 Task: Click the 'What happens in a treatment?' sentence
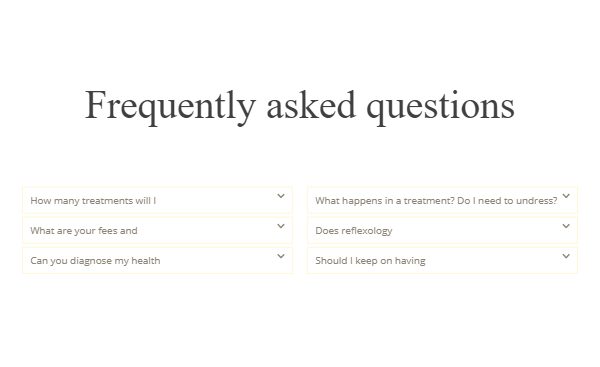tap(385, 201)
